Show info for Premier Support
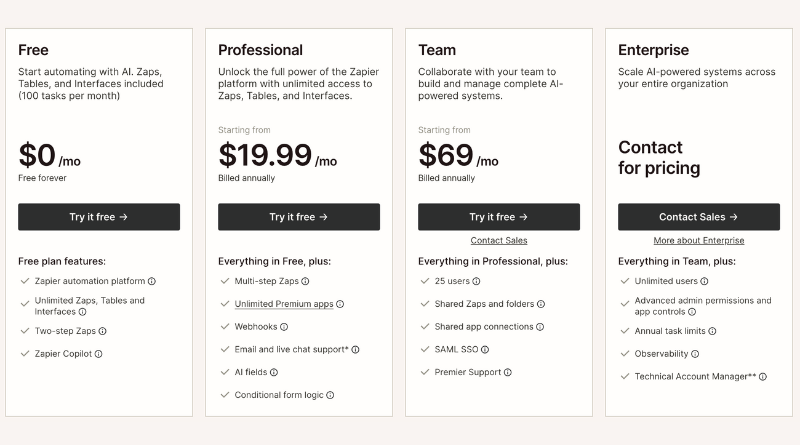The image size is (800, 445). tap(508, 372)
